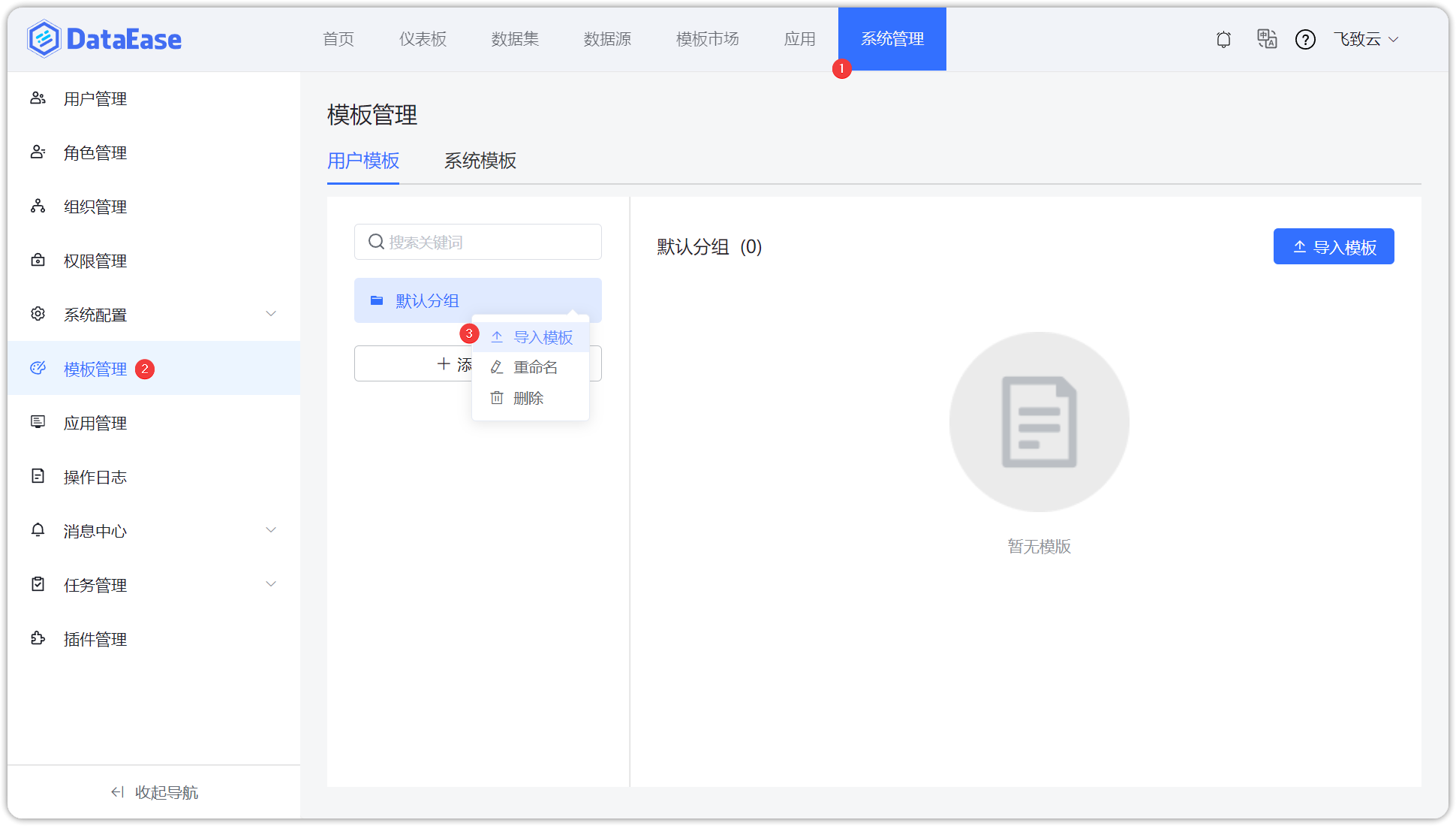Expand the 系统配置 chevron
The height and width of the screenshot is (826, 1456).
point(271,314)
